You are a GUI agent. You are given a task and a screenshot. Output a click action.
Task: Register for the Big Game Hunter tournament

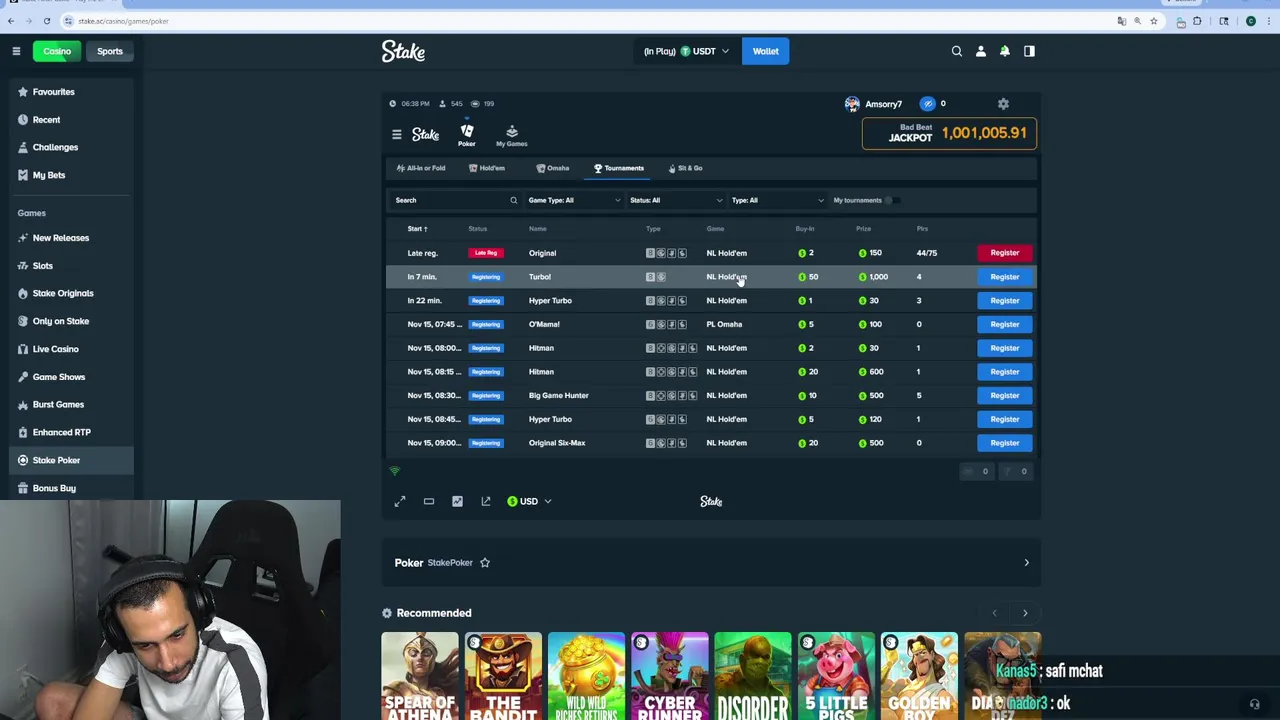tap(1005, 396)
